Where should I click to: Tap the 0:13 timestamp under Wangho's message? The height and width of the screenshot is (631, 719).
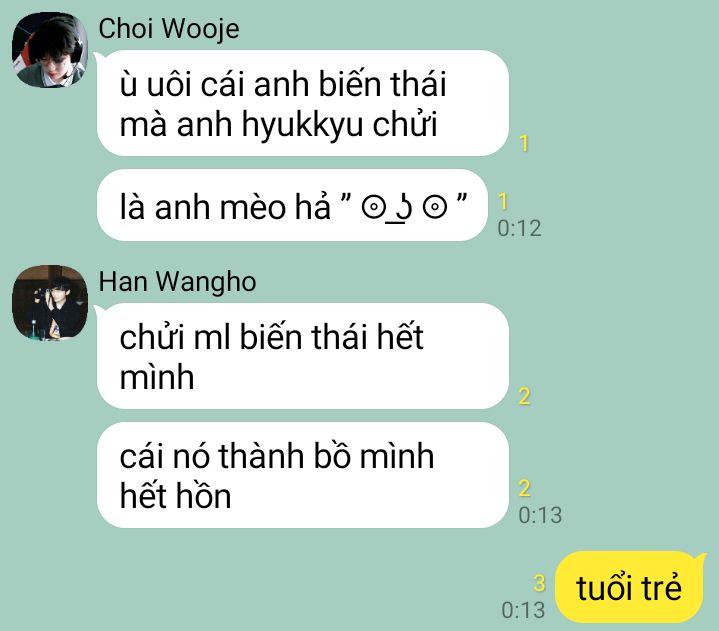[540, 515]
